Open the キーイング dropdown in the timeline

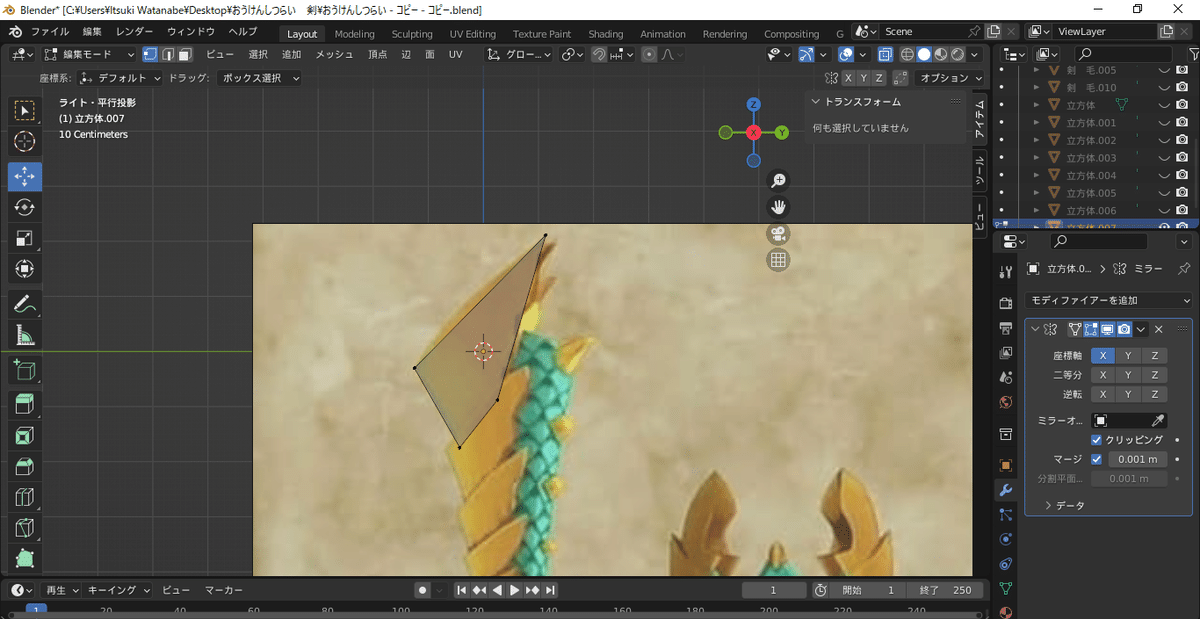(118, 590)
